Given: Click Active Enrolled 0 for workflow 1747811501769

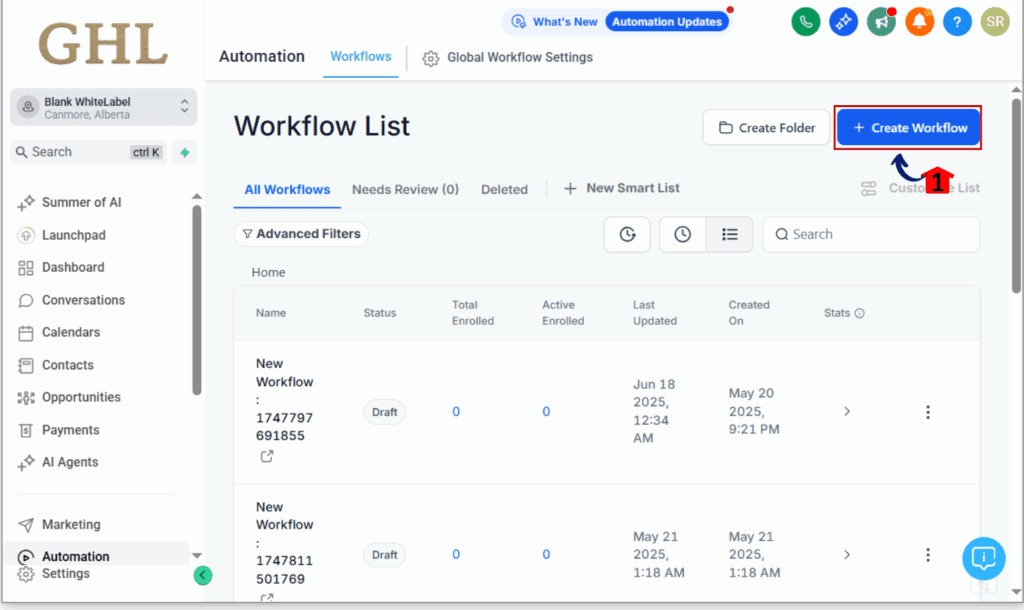Looking at the screenshot, I should coord(546,554).
